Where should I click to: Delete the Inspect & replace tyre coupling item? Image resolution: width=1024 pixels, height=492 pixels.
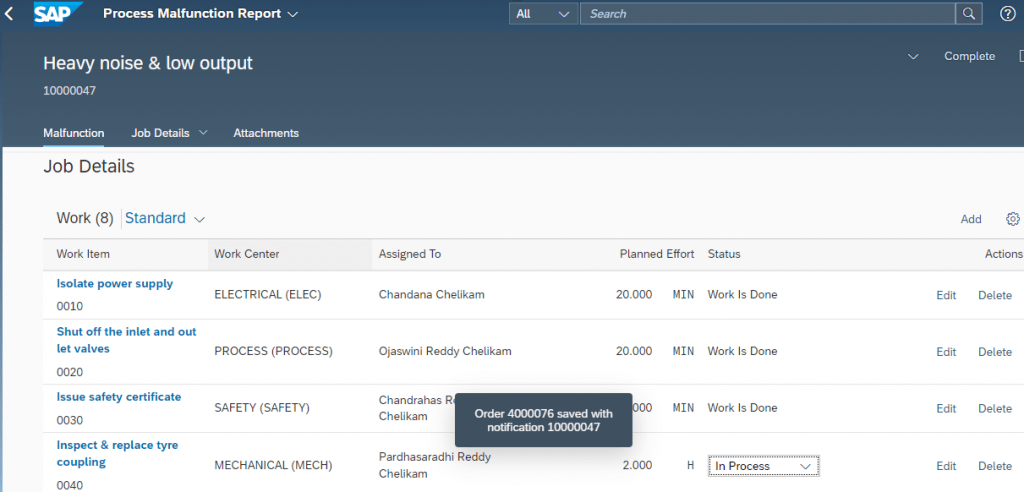coord(995,466)
